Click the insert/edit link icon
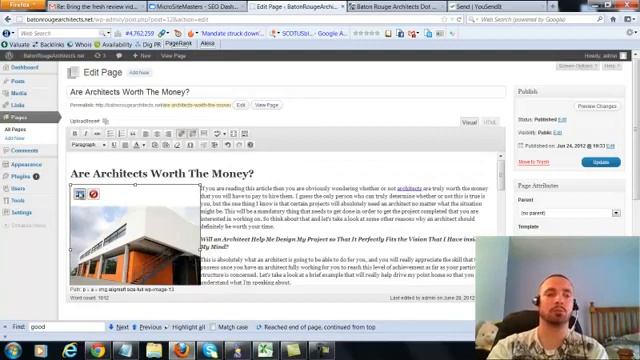This screenshot has width=640, height=360. pyautogui.click(x=181, y=133)
